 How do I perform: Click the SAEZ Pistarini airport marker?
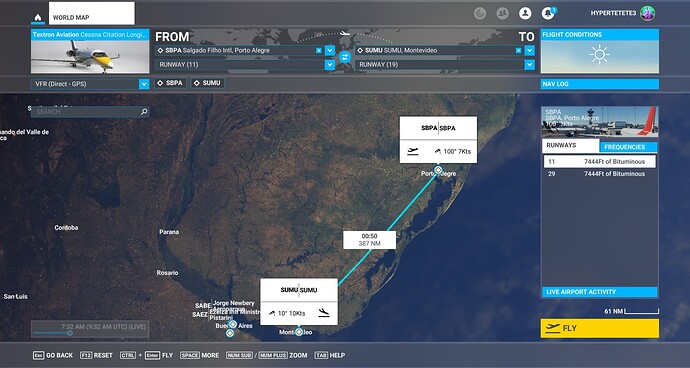click(x=230, y=333)
